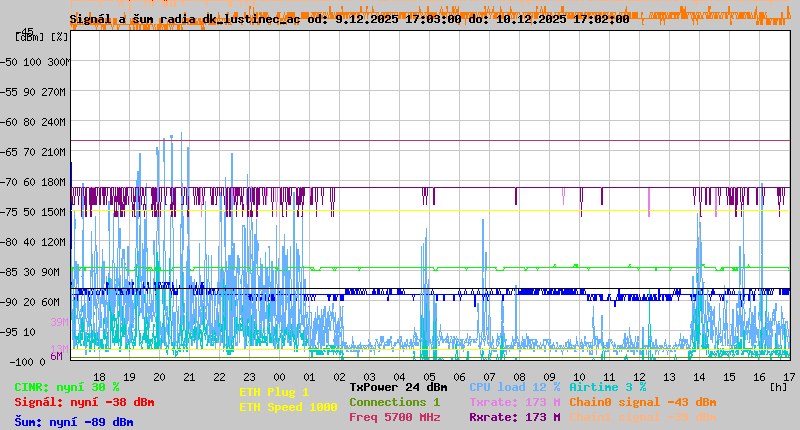Select the 'Connections 1' legend text
This screenshot has height=430, width=800.
(x=395, y=402)
